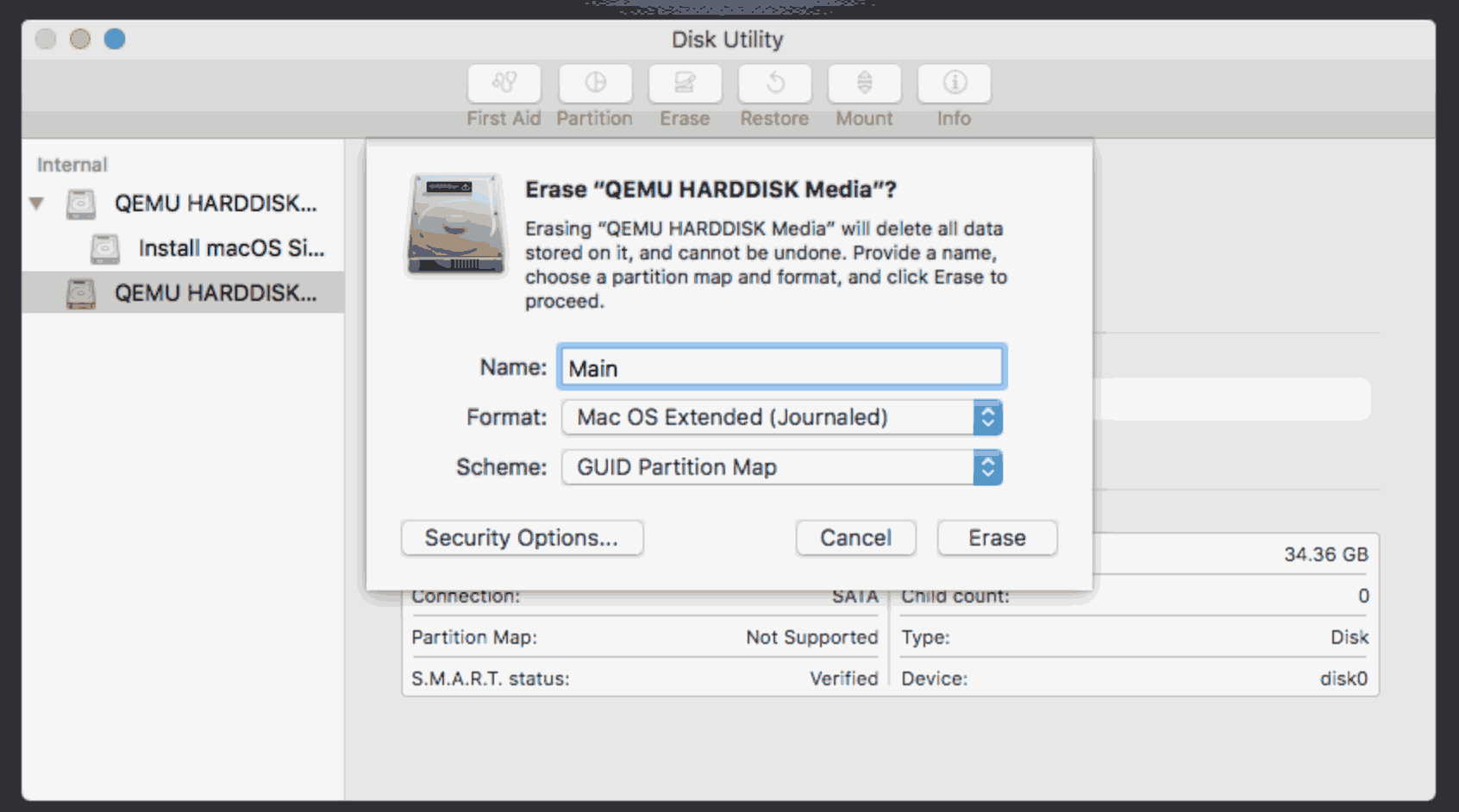Click the disk icon of the highlighted QEMU HARDDISK
Viewport: 1459px width, 812px height.
(81, 293)
